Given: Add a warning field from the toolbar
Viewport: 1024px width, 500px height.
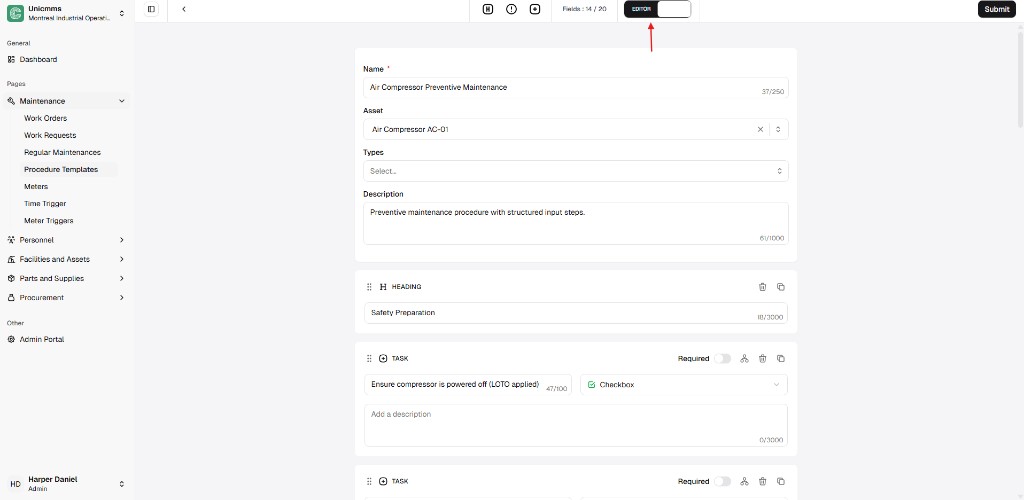Looking at the screenshot, I should tap(511, 9).
